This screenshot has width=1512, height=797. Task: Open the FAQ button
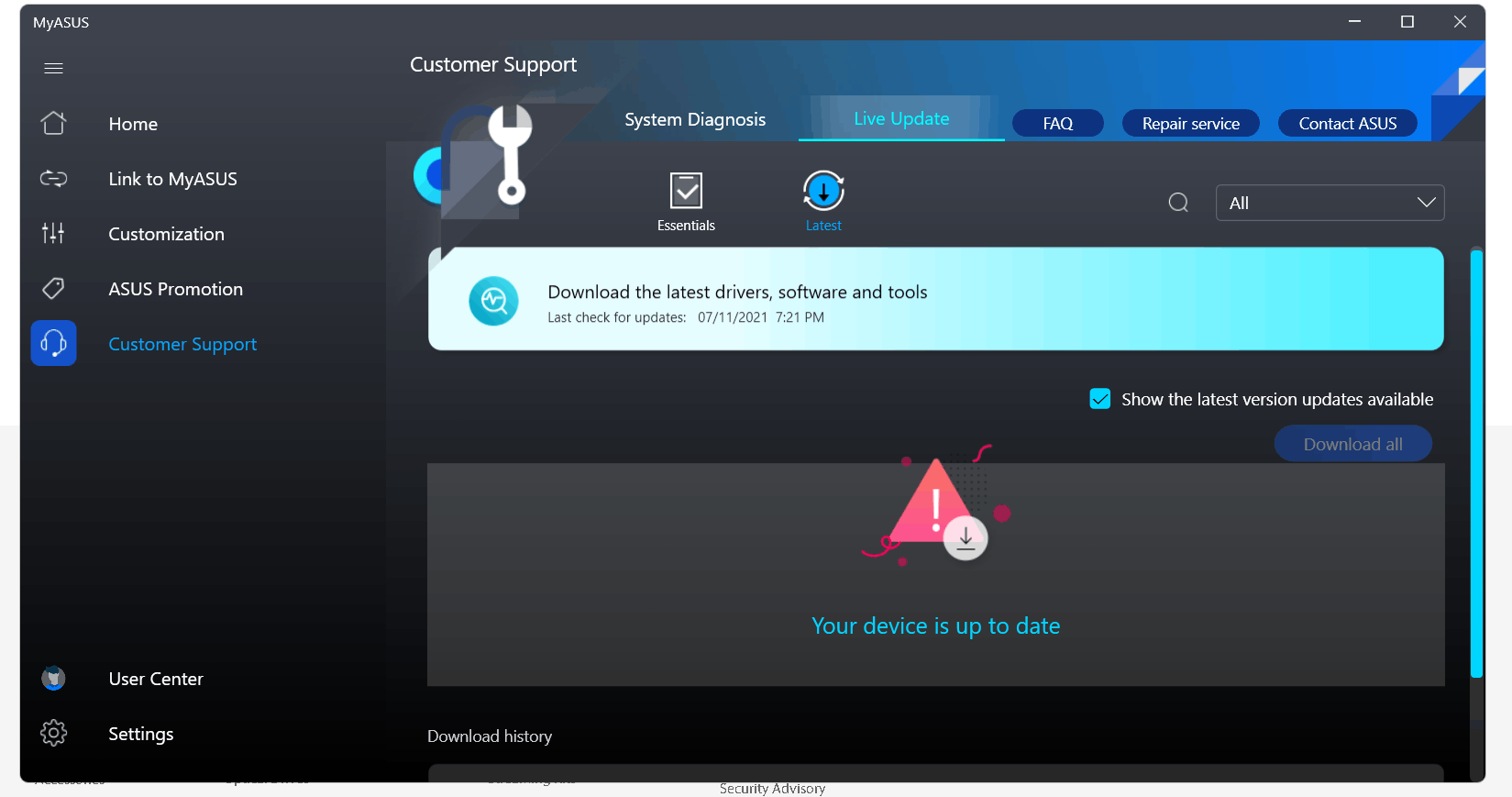point(1057,123)
